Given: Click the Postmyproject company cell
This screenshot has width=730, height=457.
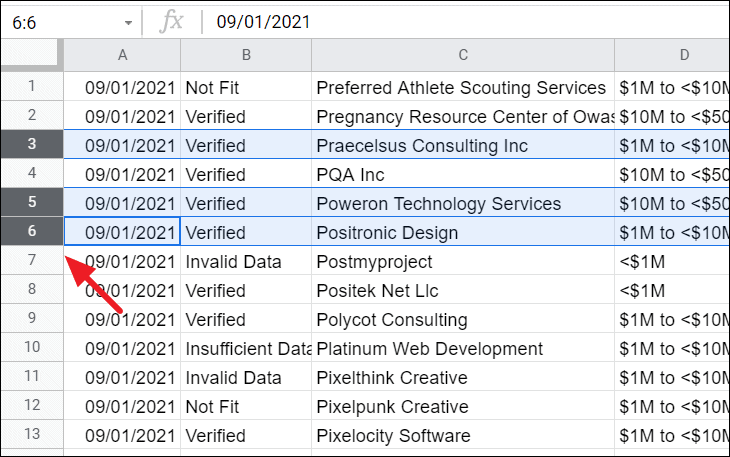Looking at the screenshot, I should click(374, 262).
